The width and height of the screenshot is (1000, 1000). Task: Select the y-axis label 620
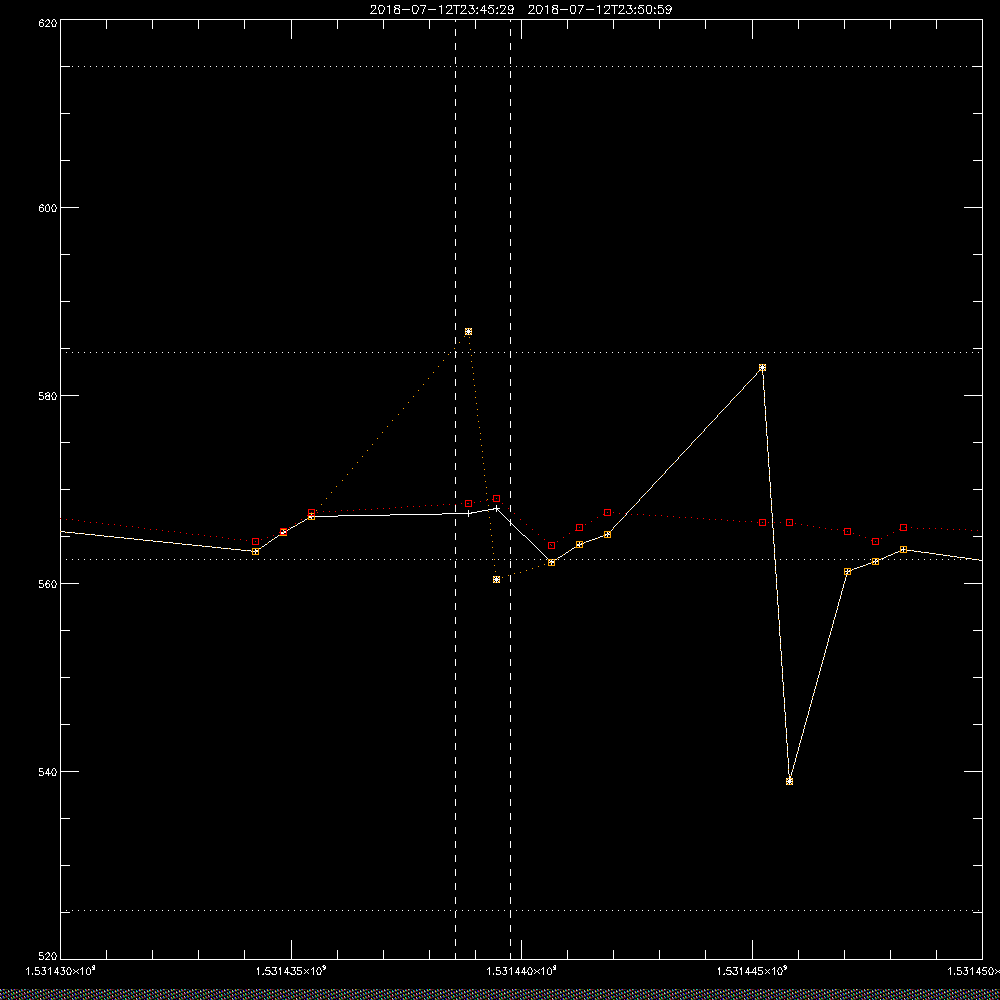[48, 22]
